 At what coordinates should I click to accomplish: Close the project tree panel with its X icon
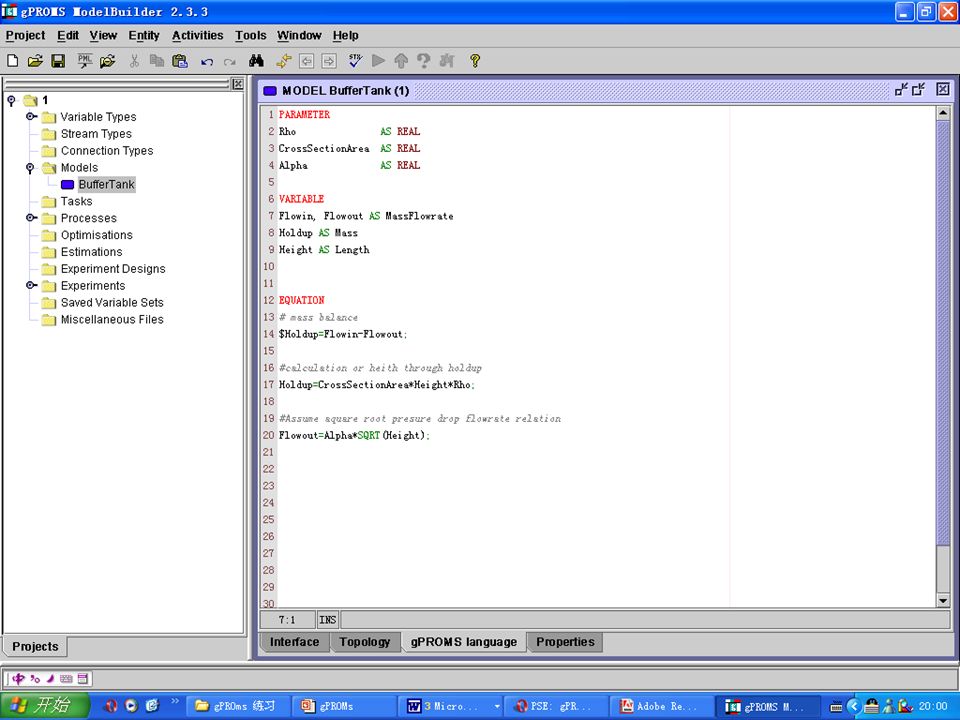(x=238, y=84)
